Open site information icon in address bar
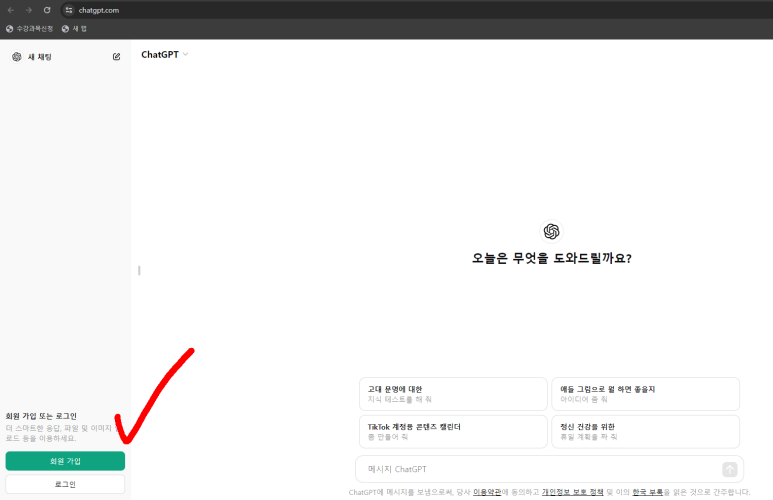Screen dimensions: 773x500 69,10
